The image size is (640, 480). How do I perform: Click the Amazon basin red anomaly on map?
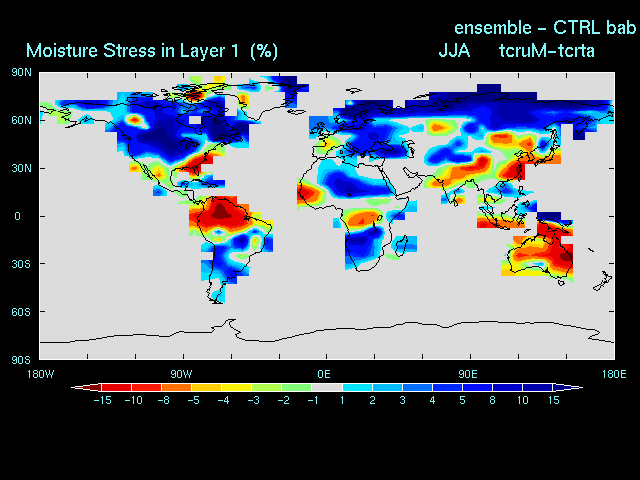pyautogui.click(x=220, y=212)
